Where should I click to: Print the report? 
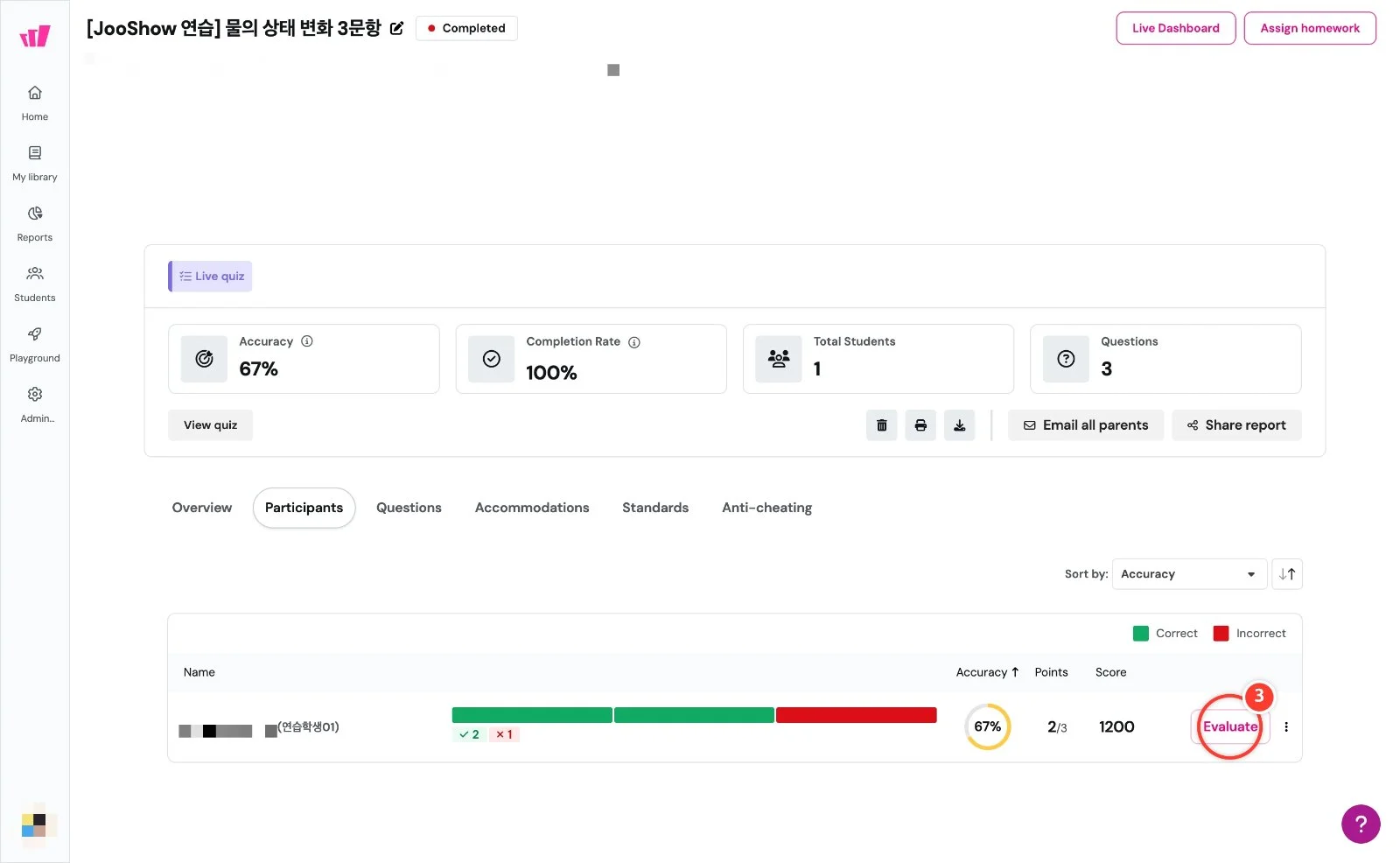920,425
